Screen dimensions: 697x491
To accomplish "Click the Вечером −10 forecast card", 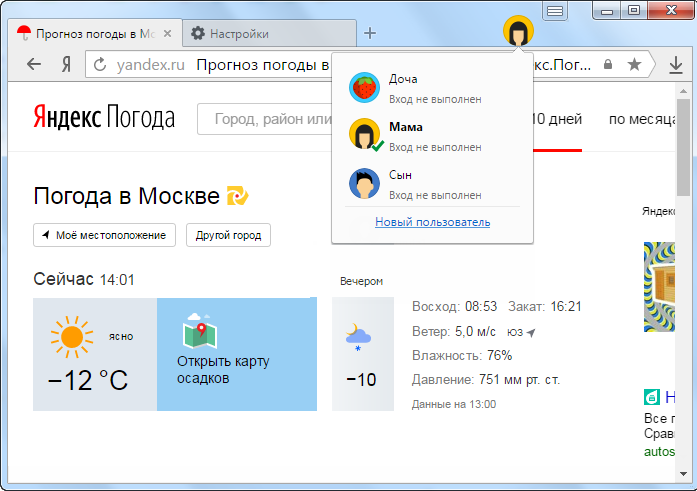I will click(x=363, y=354).
